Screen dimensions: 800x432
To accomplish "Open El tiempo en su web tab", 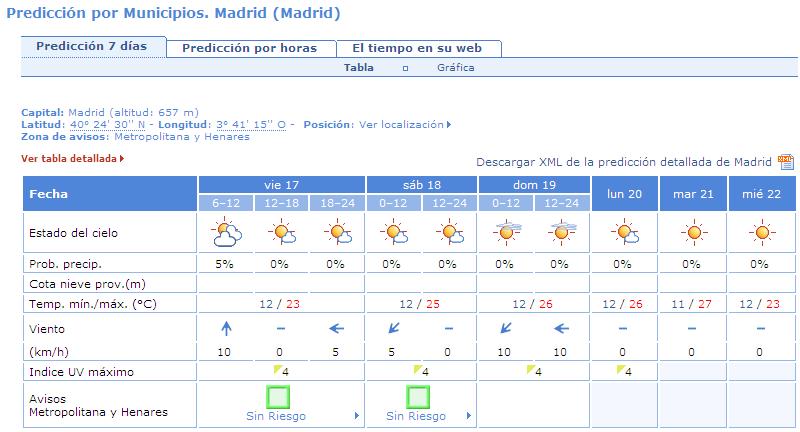I will [x=417, y=48].
